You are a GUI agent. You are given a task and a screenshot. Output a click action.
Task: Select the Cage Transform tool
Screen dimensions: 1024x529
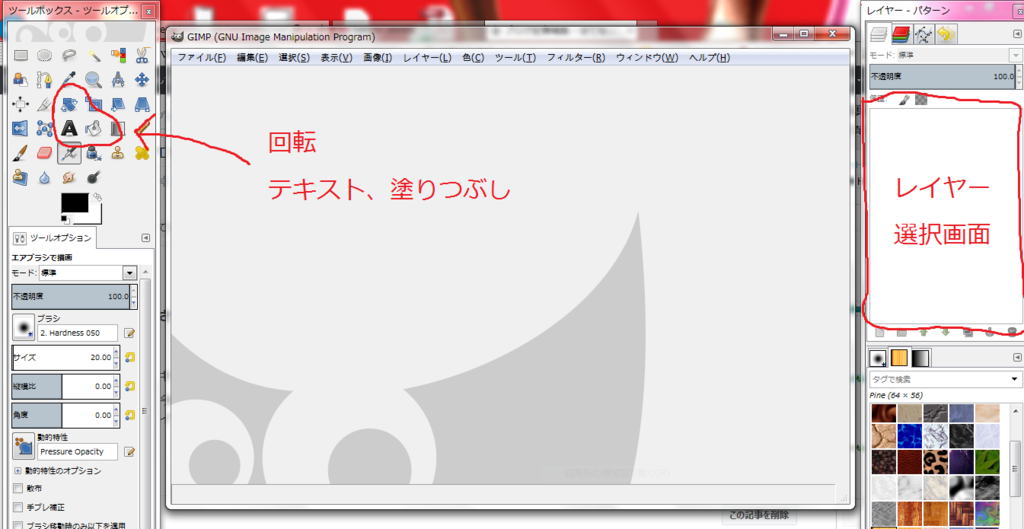44,128
